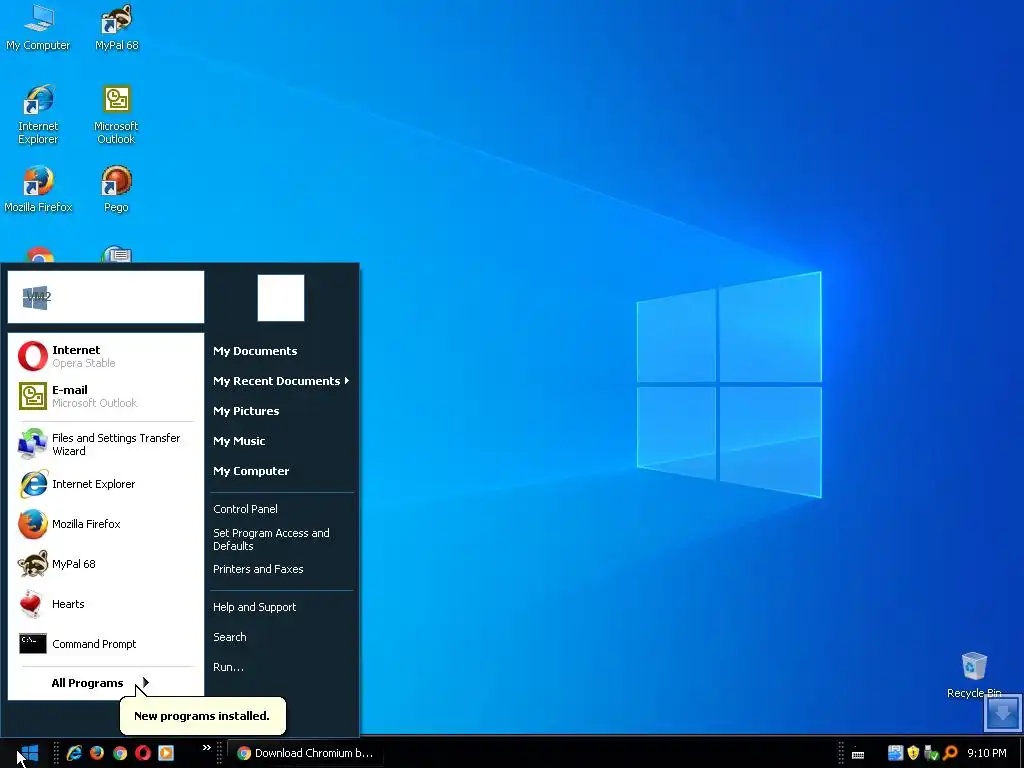Launch the Hearts game
The image size is (1024, 768).
(106, 604)
